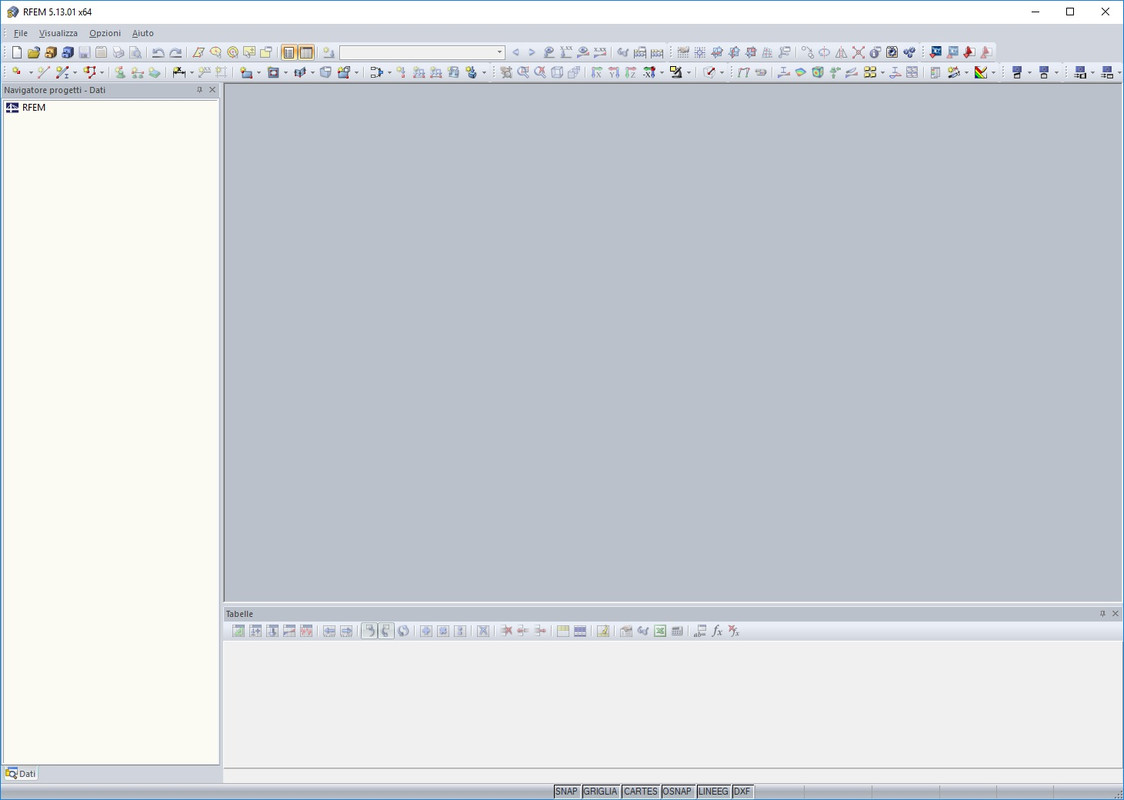Create a new model with the blank page icon

pos(16,52)
